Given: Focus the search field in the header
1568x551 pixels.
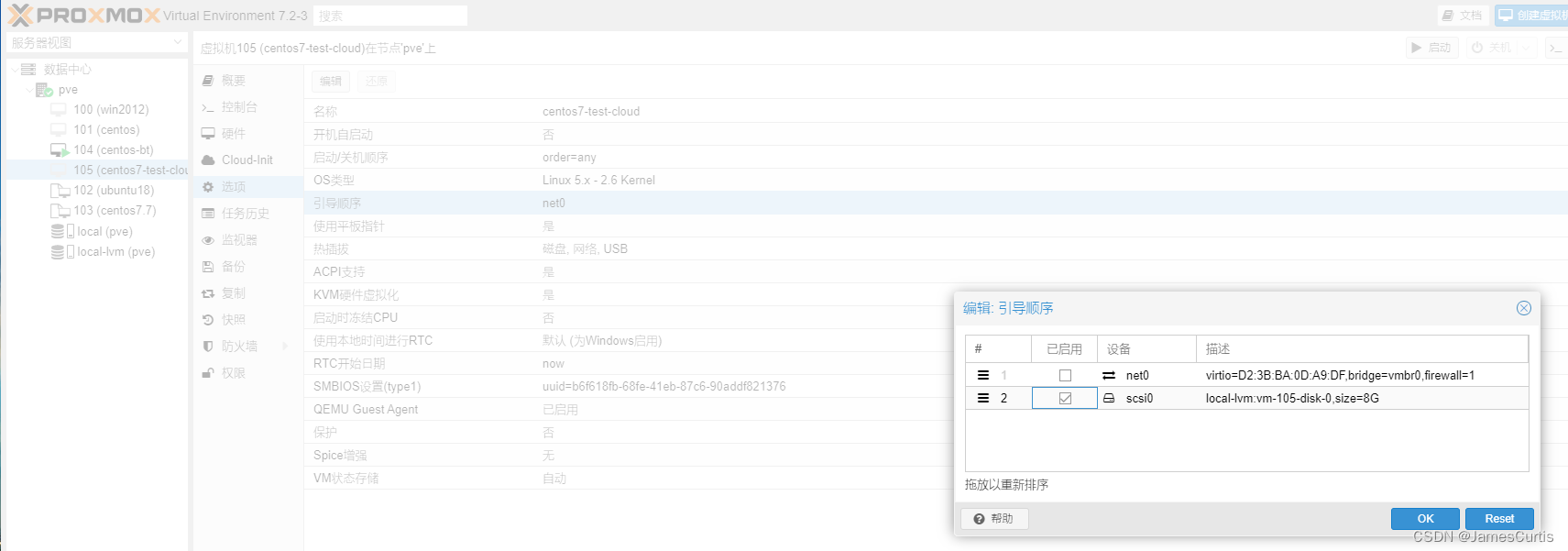Looking at the screenshot, I should click(390, 16).
